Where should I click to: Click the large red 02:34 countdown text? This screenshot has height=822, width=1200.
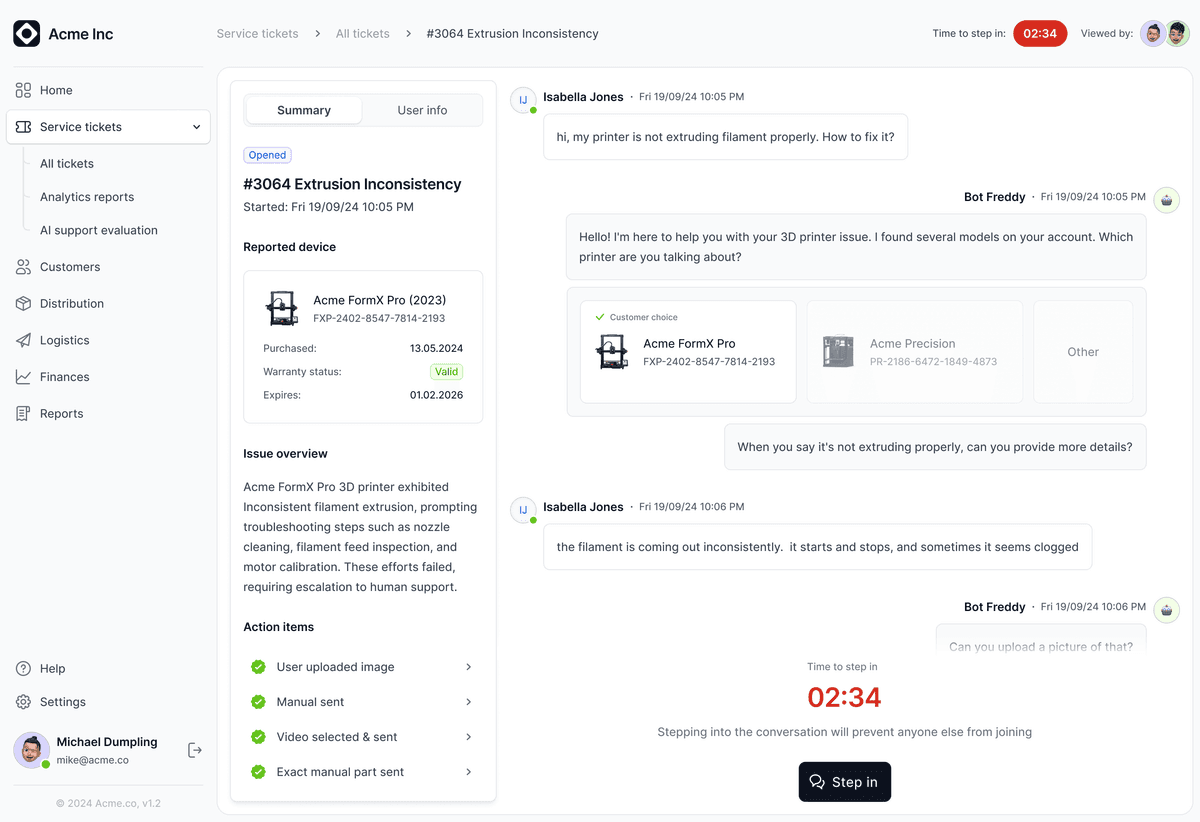[x=845, y=697]
